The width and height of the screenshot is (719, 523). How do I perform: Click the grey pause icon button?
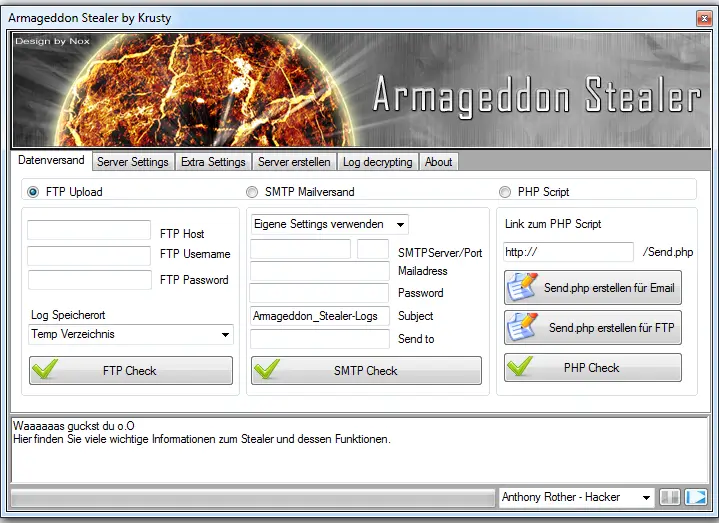point(669,497)
